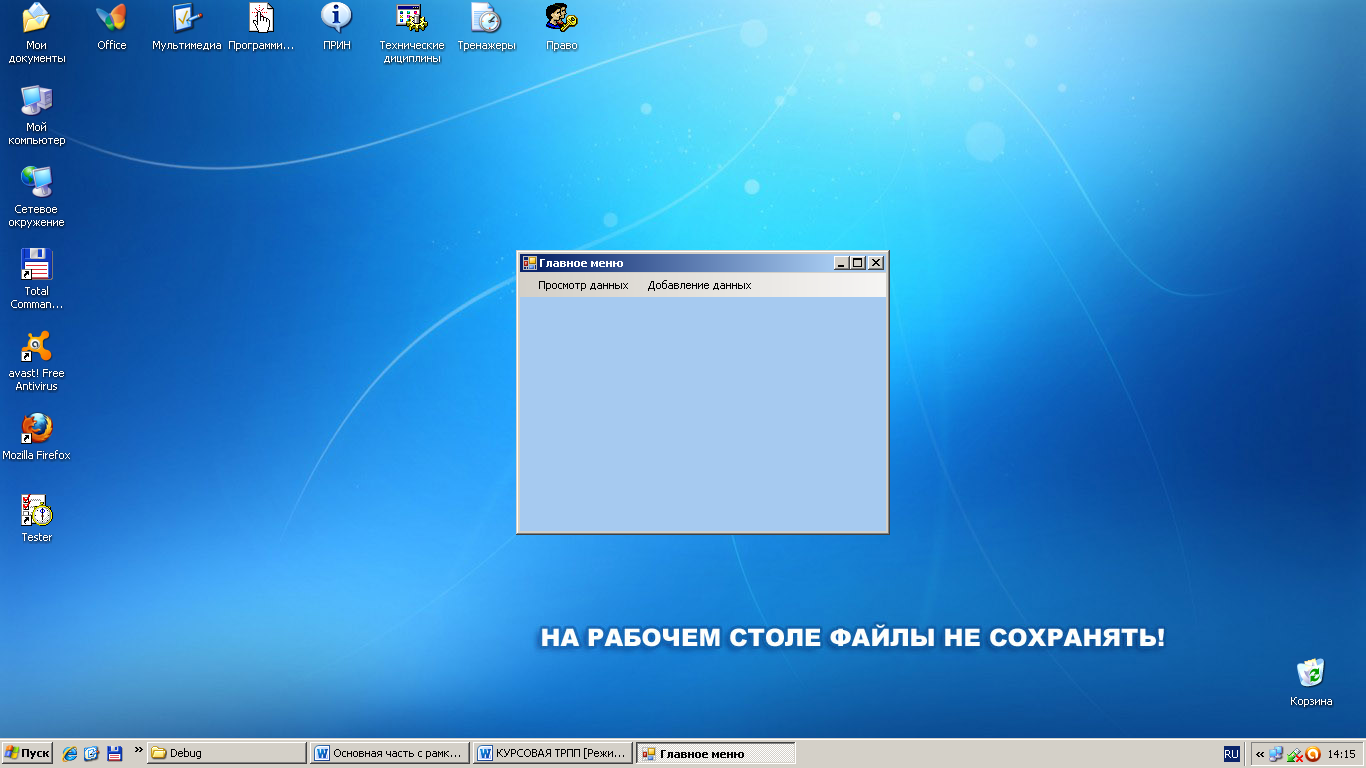The height and width of the screenshot is (768, 1366).
Task: Click the second quick launch icon
Action: tap(91, 754)
